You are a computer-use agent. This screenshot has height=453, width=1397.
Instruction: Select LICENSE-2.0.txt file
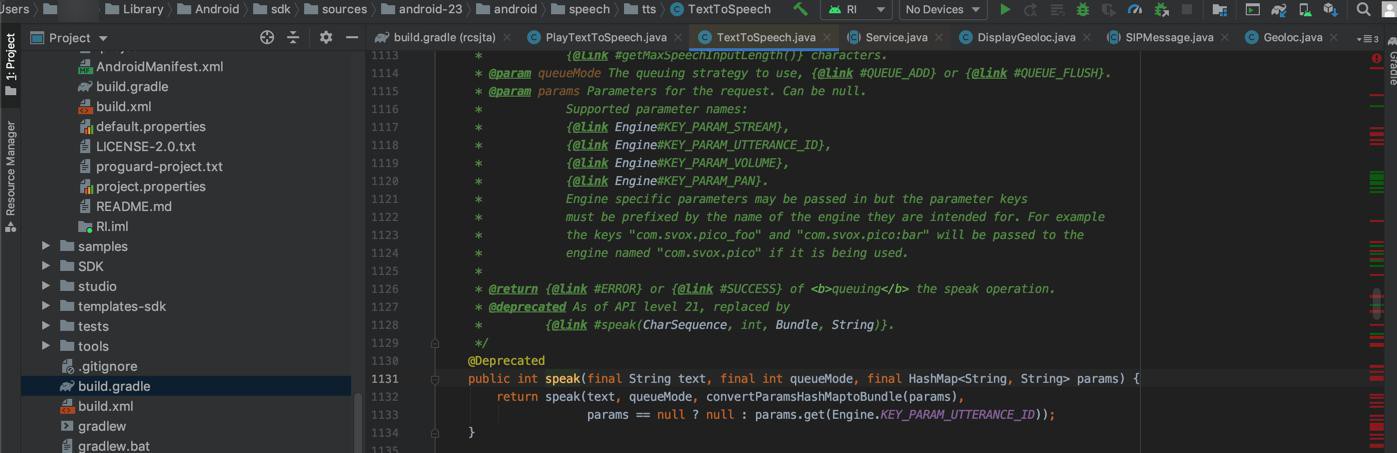click(x=145, y=146)
